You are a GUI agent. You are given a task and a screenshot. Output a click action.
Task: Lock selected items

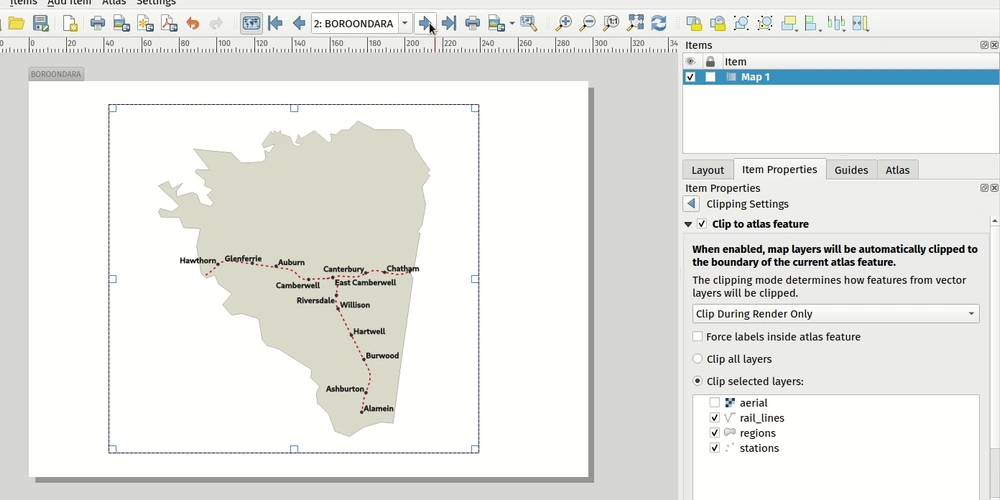point(694,24)
